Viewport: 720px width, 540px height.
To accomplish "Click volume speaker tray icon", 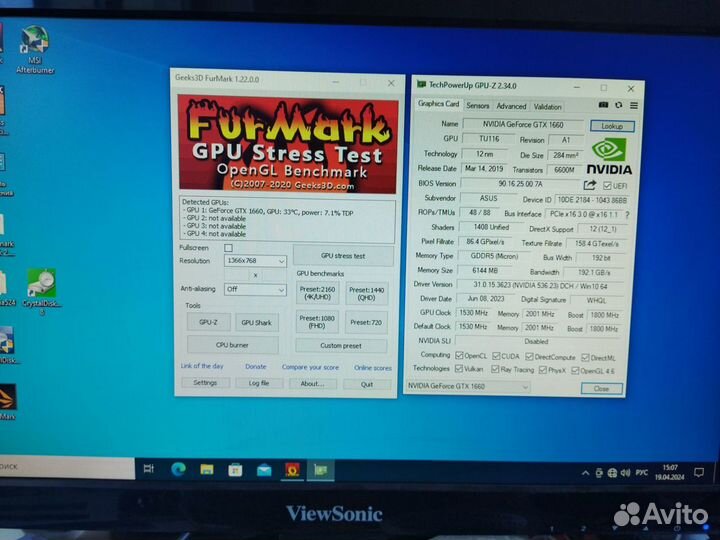I will tap(625, 473).
